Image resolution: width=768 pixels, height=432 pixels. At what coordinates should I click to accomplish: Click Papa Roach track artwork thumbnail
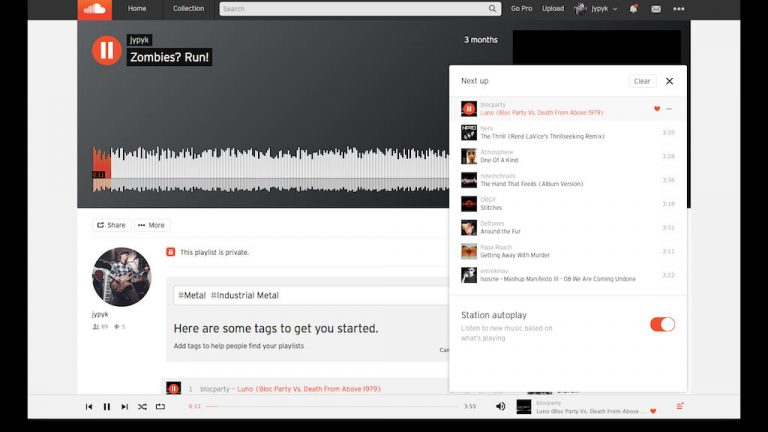point(469,251)
